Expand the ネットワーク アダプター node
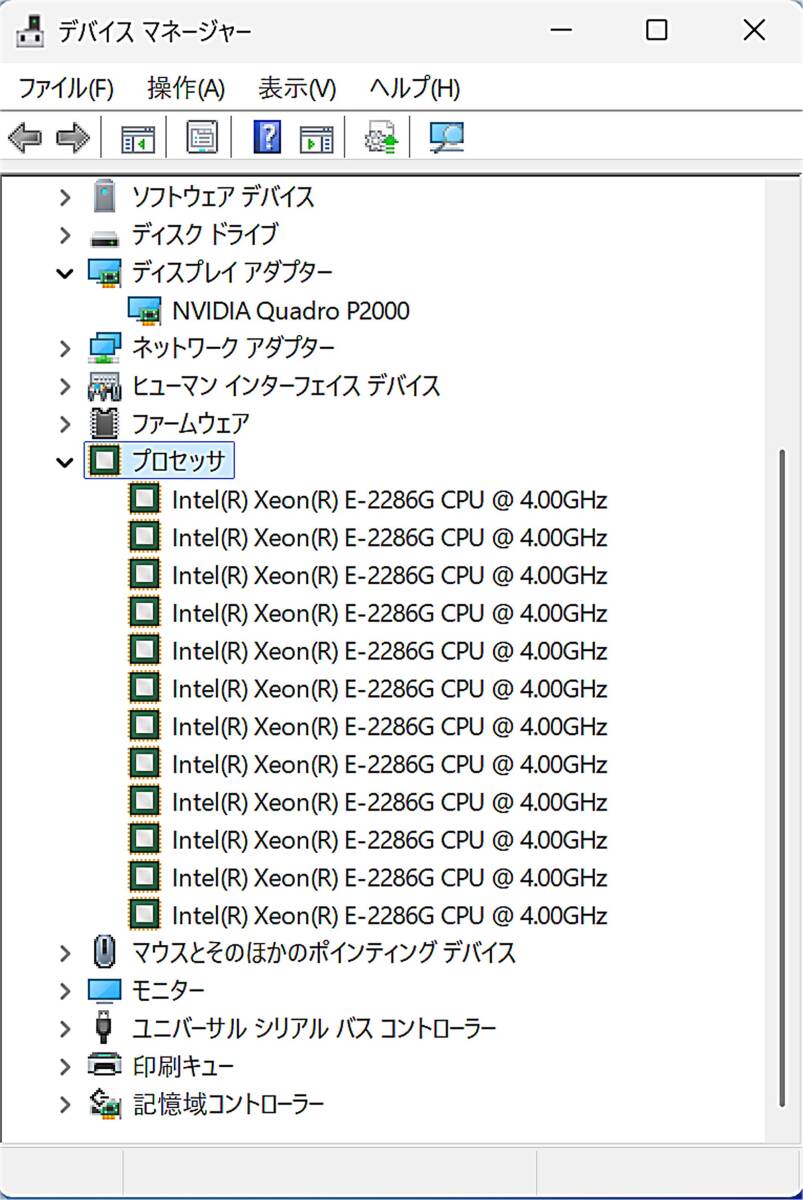This screenshot has width=803, height=1200. pos(65,348)
